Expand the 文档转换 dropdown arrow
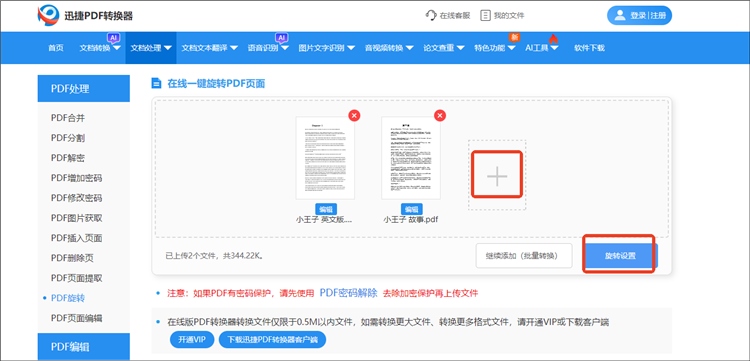This screenshot has width=750, height=361. [x=117, y=48]
